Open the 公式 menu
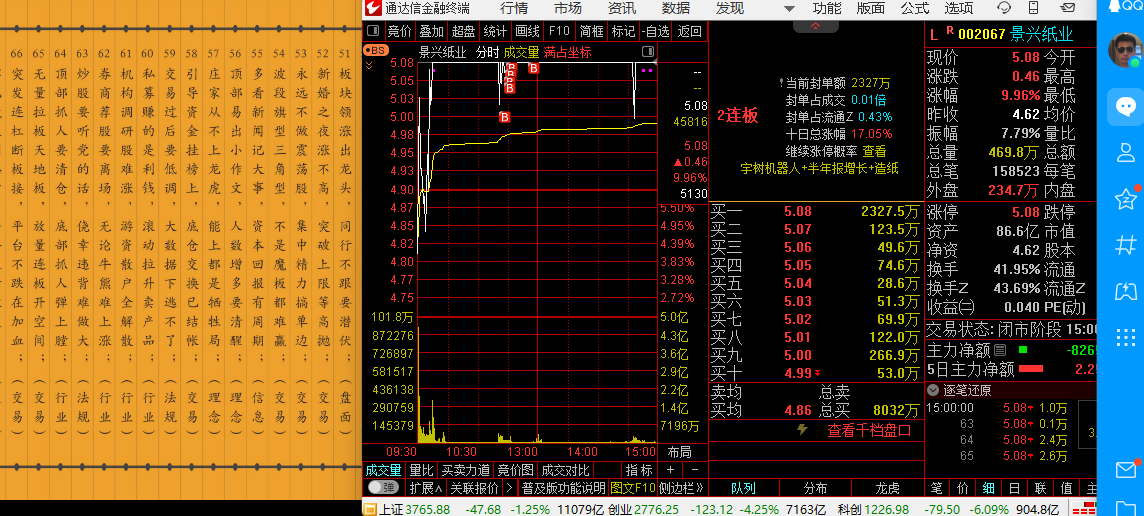This screenshot has width=1144, height=516. (915, 9)
